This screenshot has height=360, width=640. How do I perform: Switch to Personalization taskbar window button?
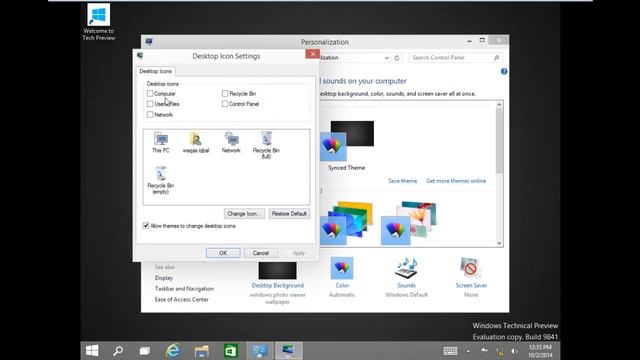click(x=289, y=351)
